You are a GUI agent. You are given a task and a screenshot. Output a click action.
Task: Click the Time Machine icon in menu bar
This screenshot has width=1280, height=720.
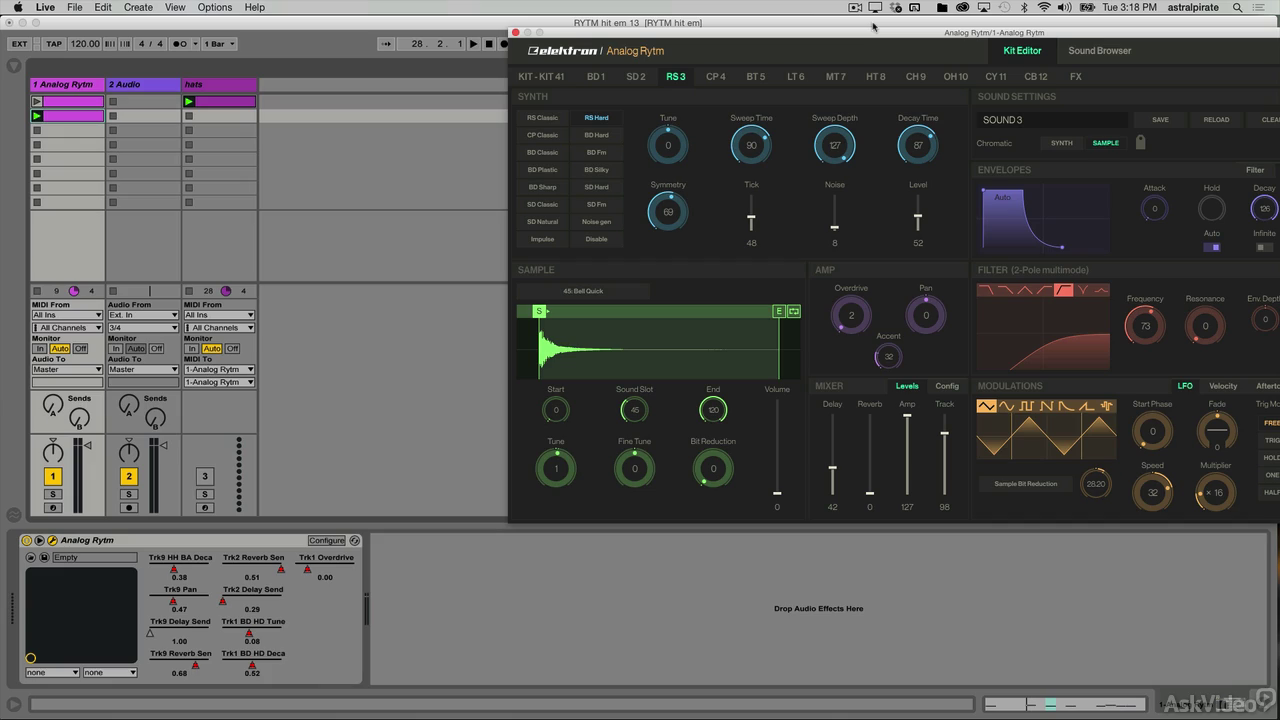click(x=1006, y=7)
